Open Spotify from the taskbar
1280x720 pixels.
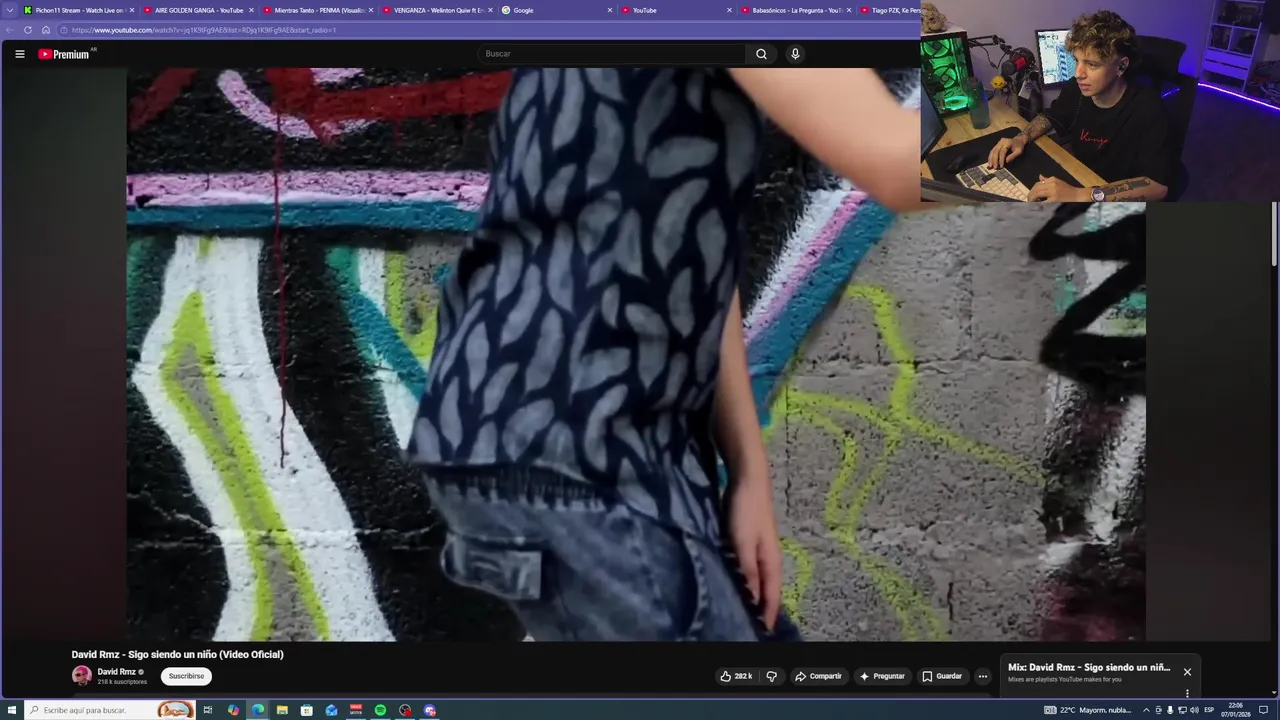point(380,710)
